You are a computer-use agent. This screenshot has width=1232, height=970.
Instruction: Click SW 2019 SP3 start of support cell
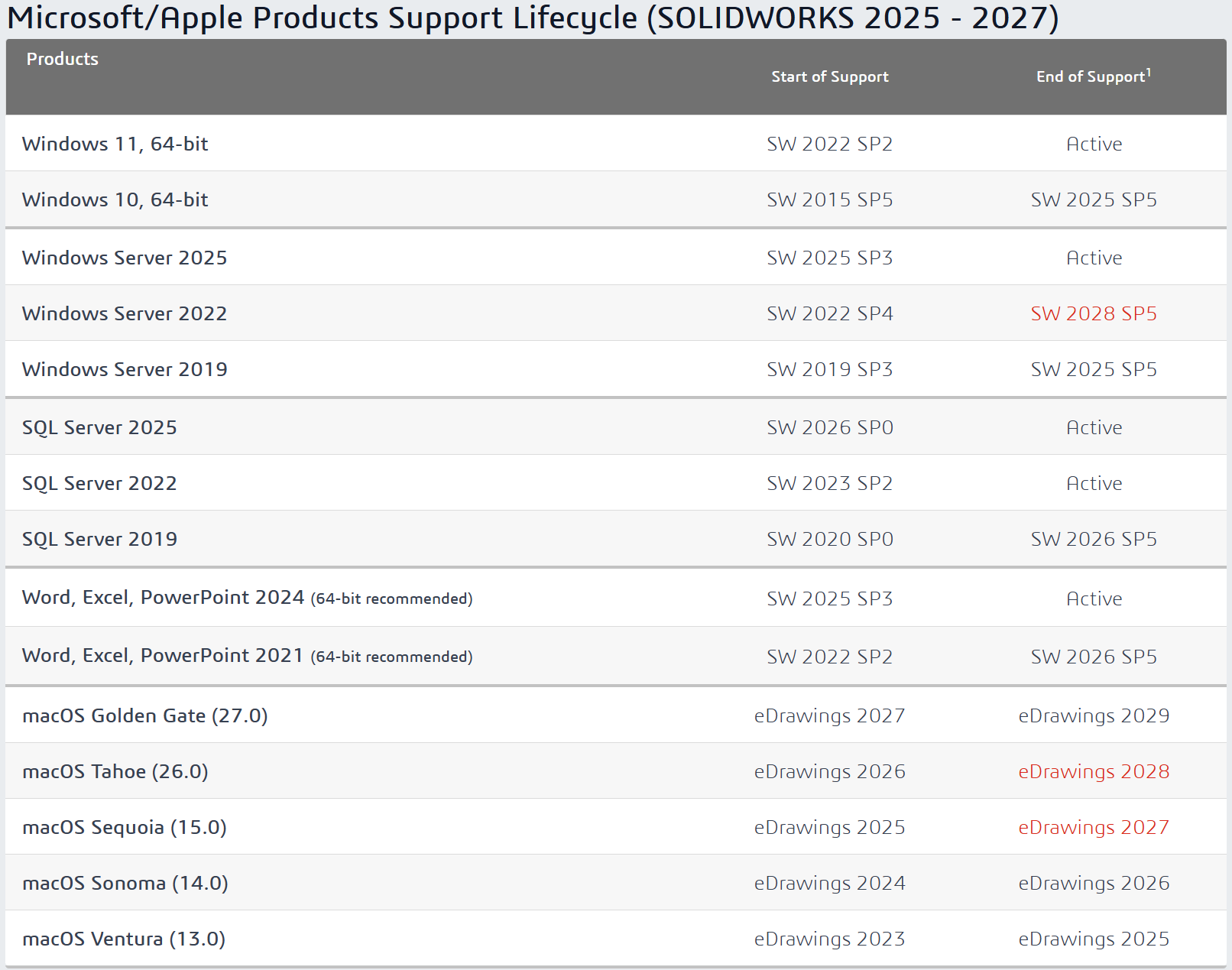pos(830,369)
